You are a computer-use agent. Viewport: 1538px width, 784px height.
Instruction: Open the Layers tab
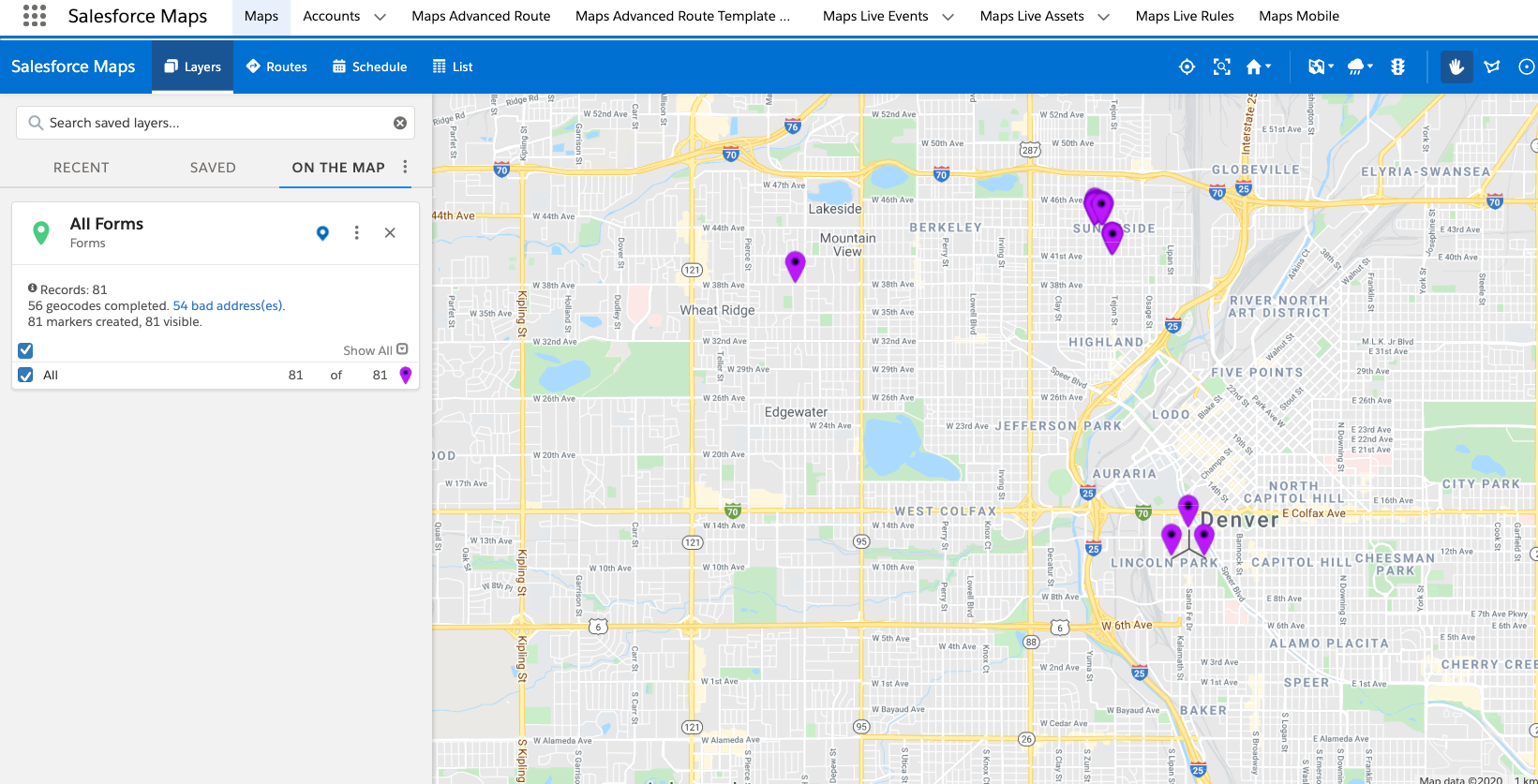192,67
